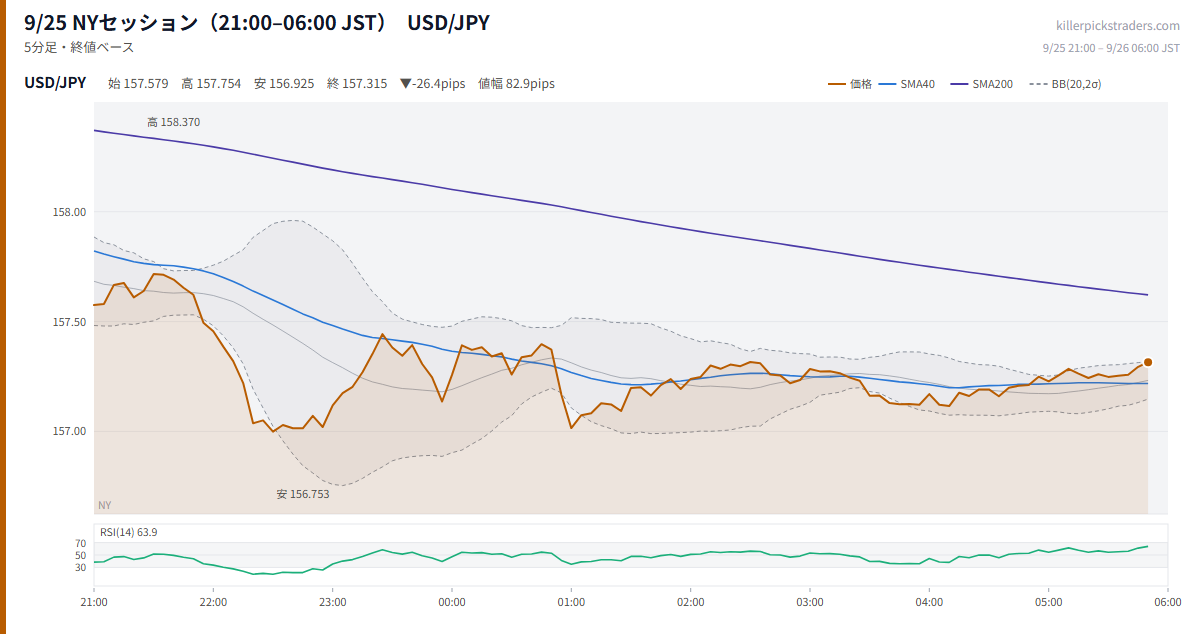Click the 値幅 82.9pips range value

pos(516,84)
